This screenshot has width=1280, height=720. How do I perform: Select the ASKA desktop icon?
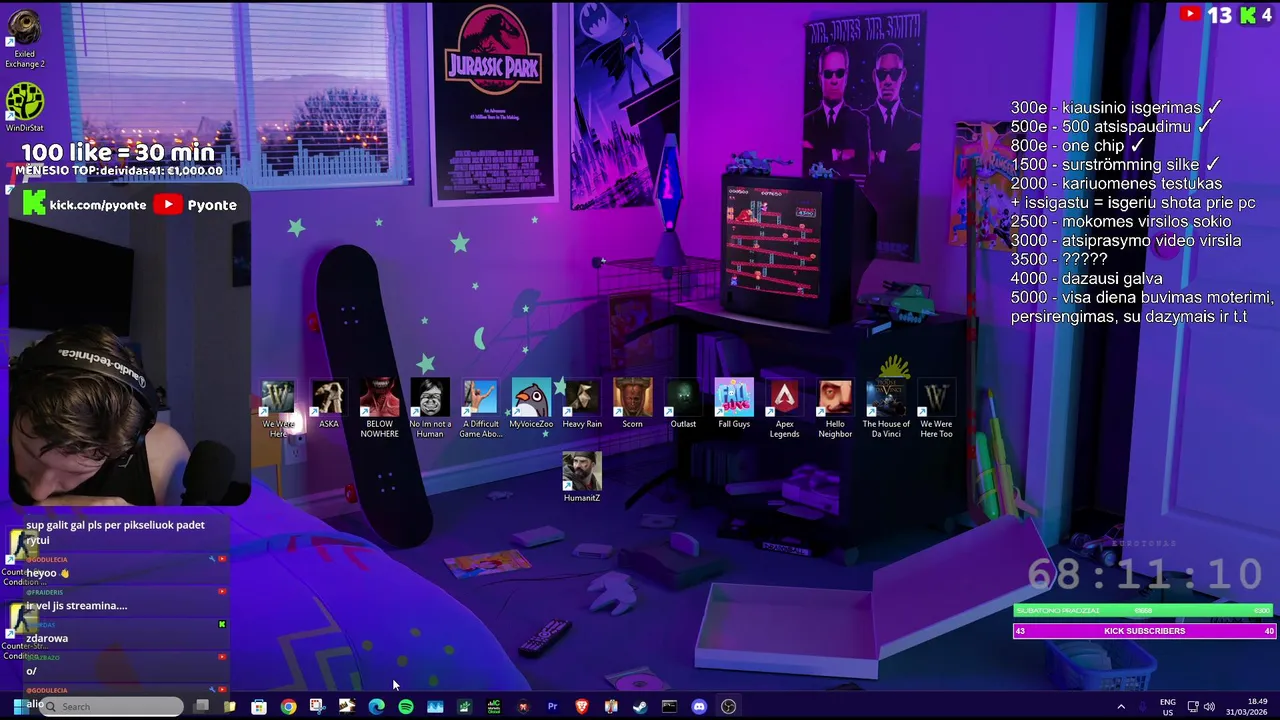(328, 404)
